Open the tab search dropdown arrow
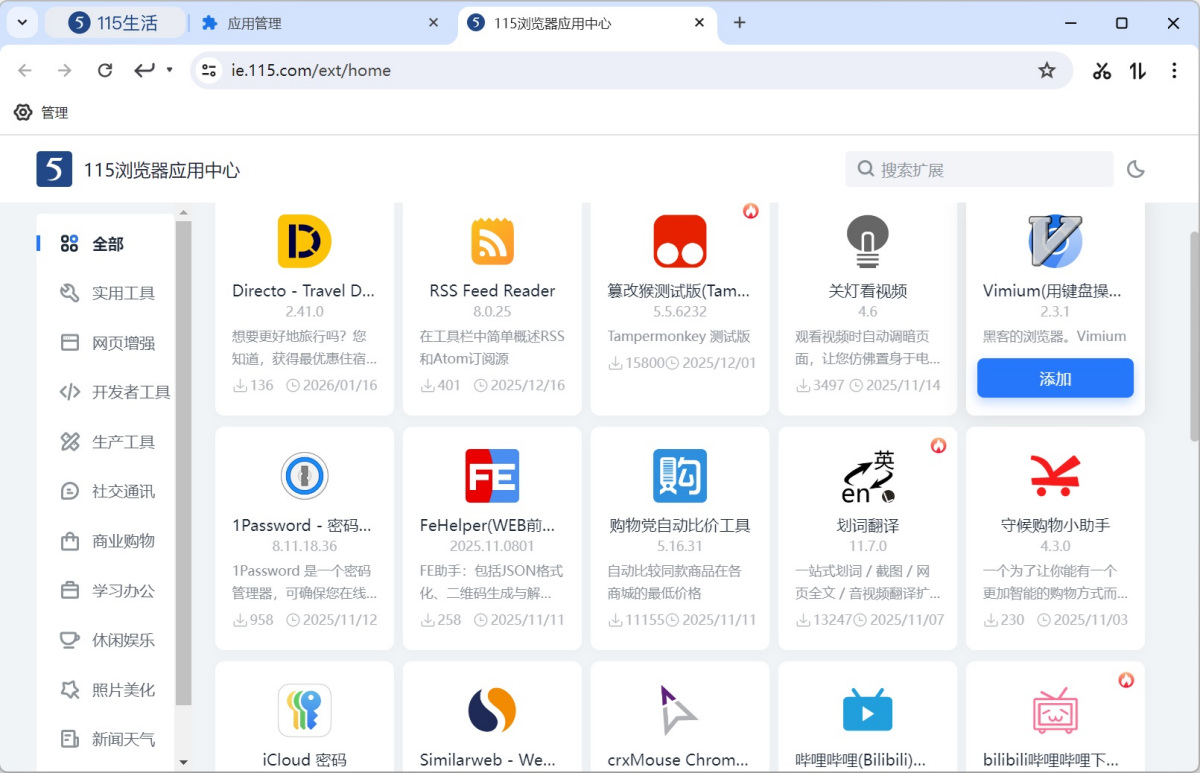The height and width of the screenshot is (773, 1200). (22, 22)
